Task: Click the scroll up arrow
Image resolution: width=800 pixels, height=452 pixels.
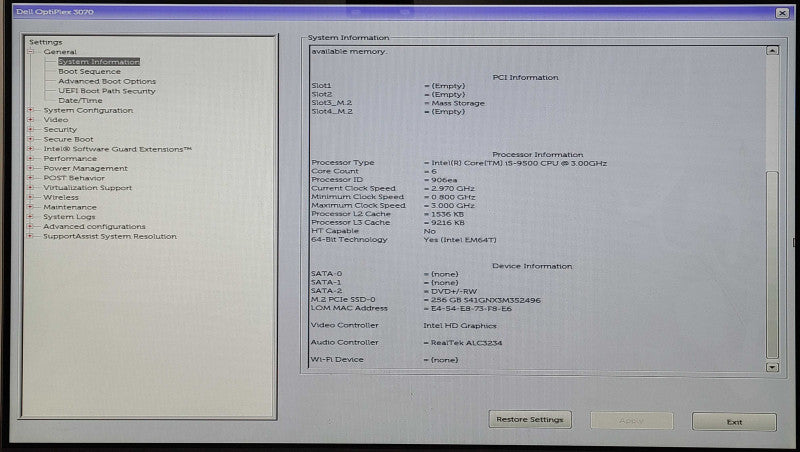Action: (772, 51)
